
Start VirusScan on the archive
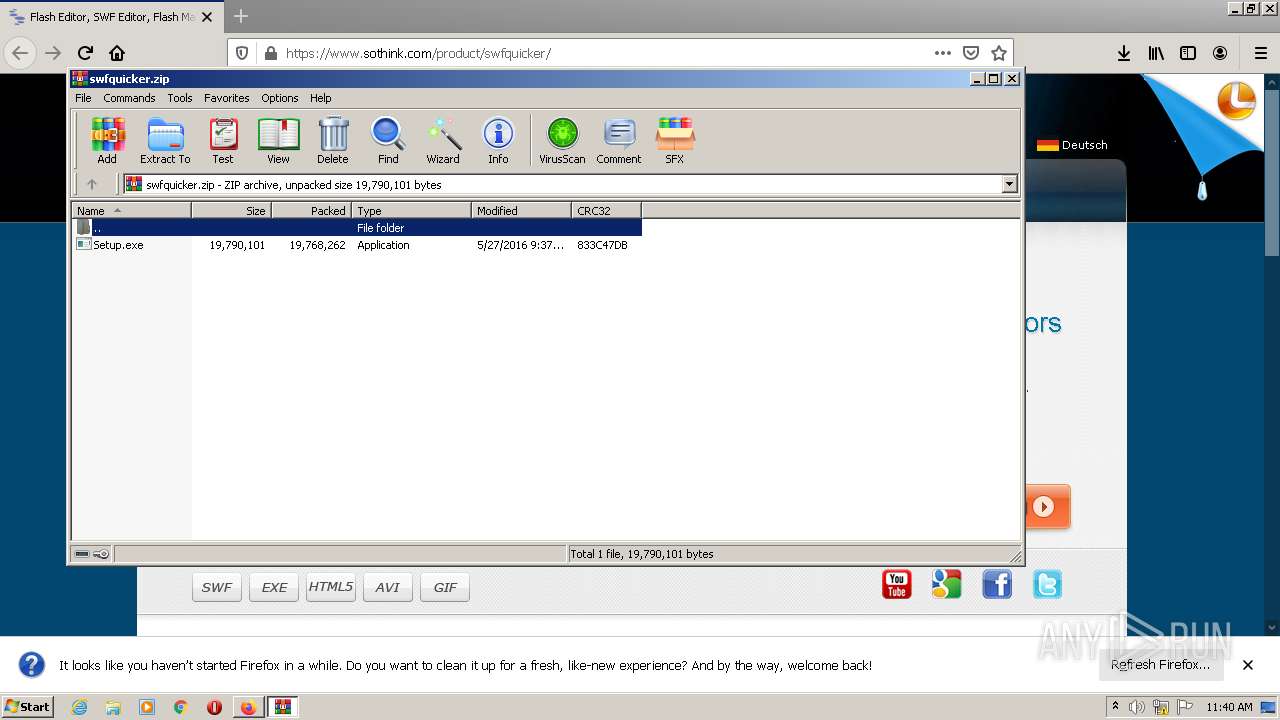click(562, 140)
